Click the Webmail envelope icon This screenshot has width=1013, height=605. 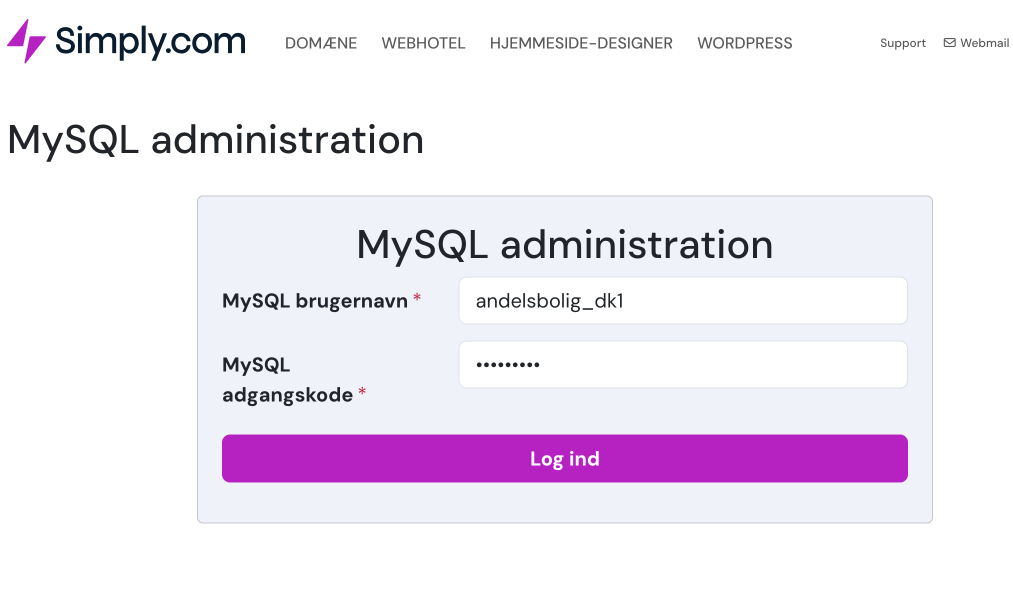click(949, 43)
